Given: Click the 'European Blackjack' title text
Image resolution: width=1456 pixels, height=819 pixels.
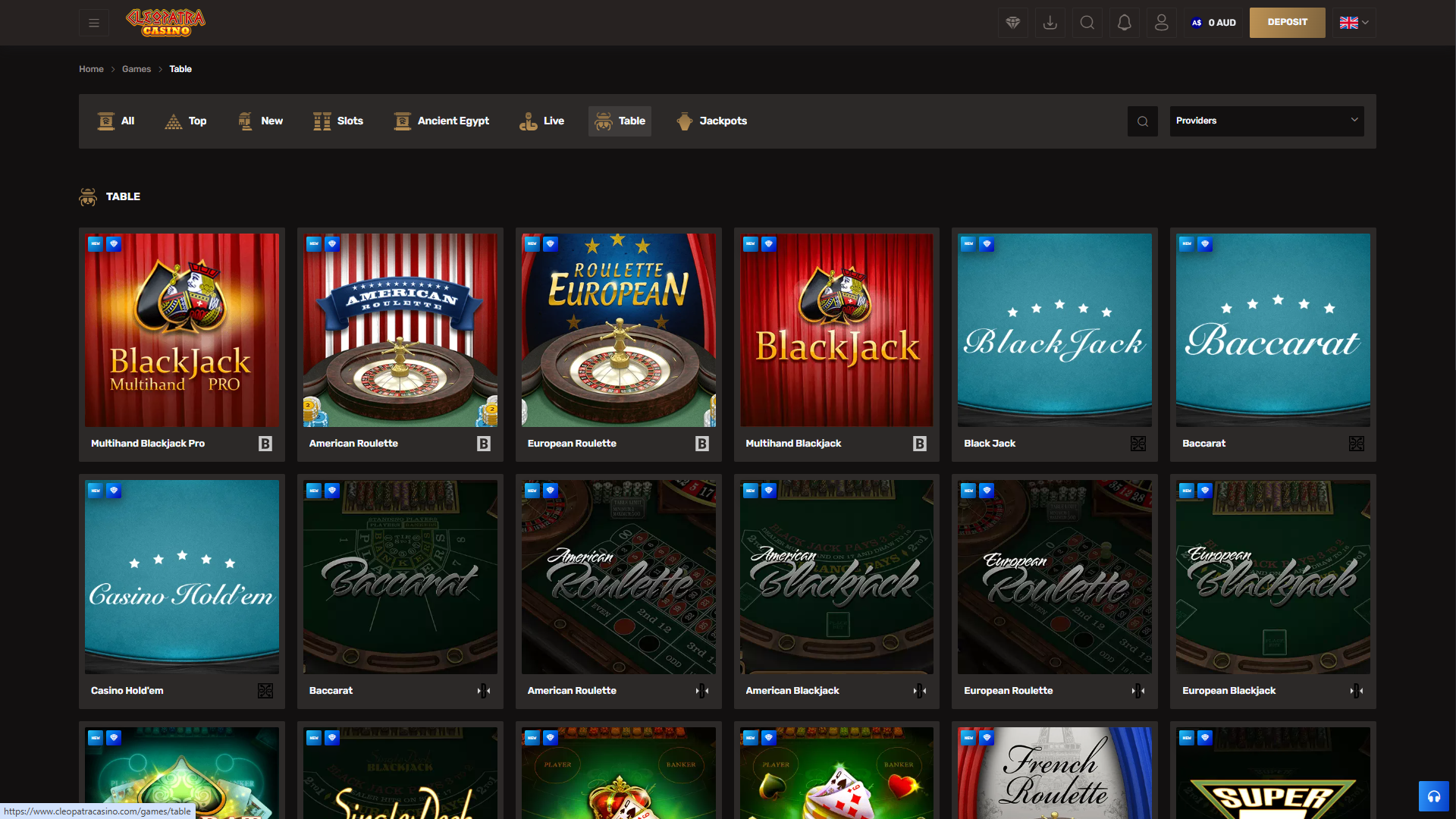Looking at the screenshot, I should [1228, 691].
